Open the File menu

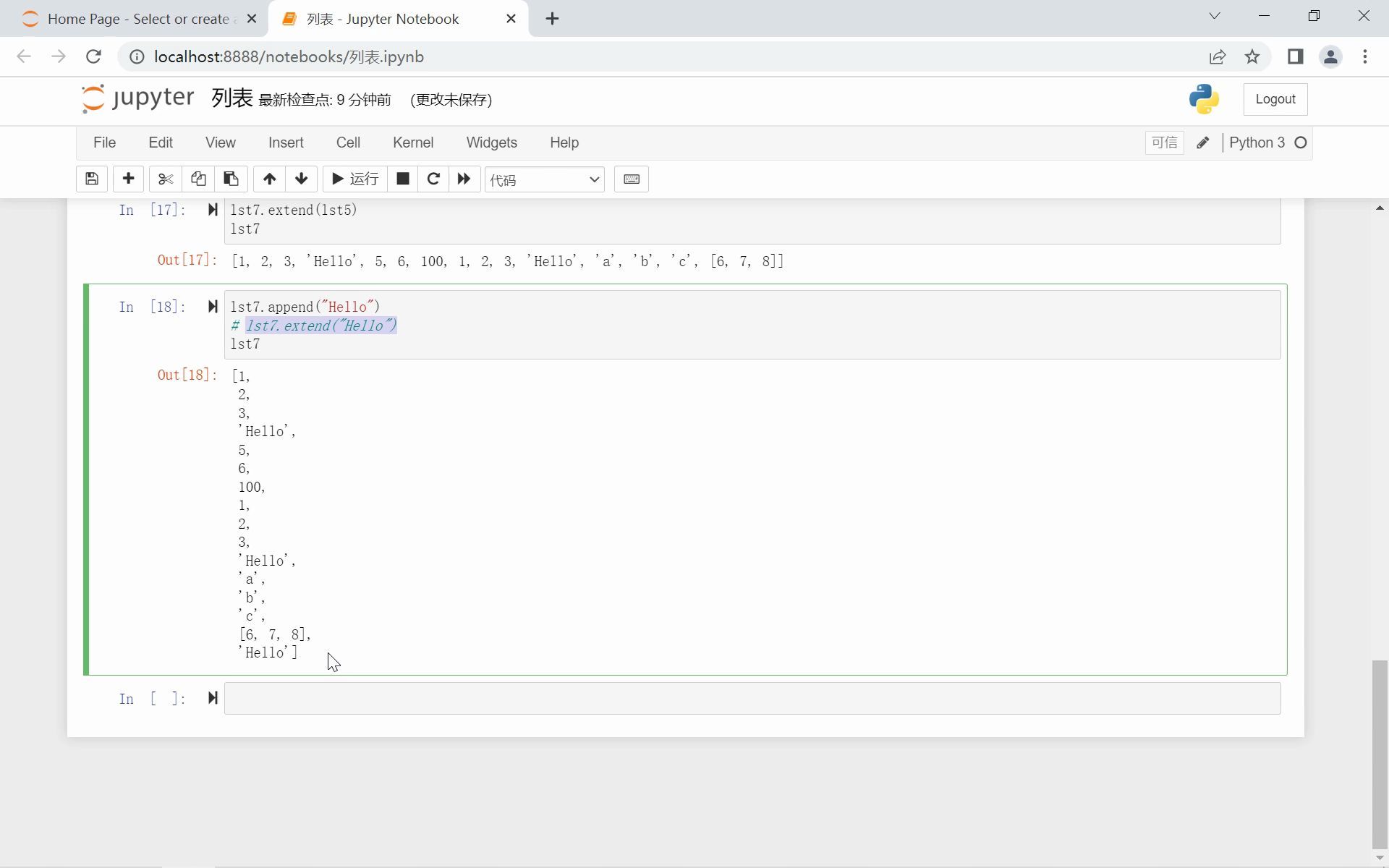coord(105,143)
